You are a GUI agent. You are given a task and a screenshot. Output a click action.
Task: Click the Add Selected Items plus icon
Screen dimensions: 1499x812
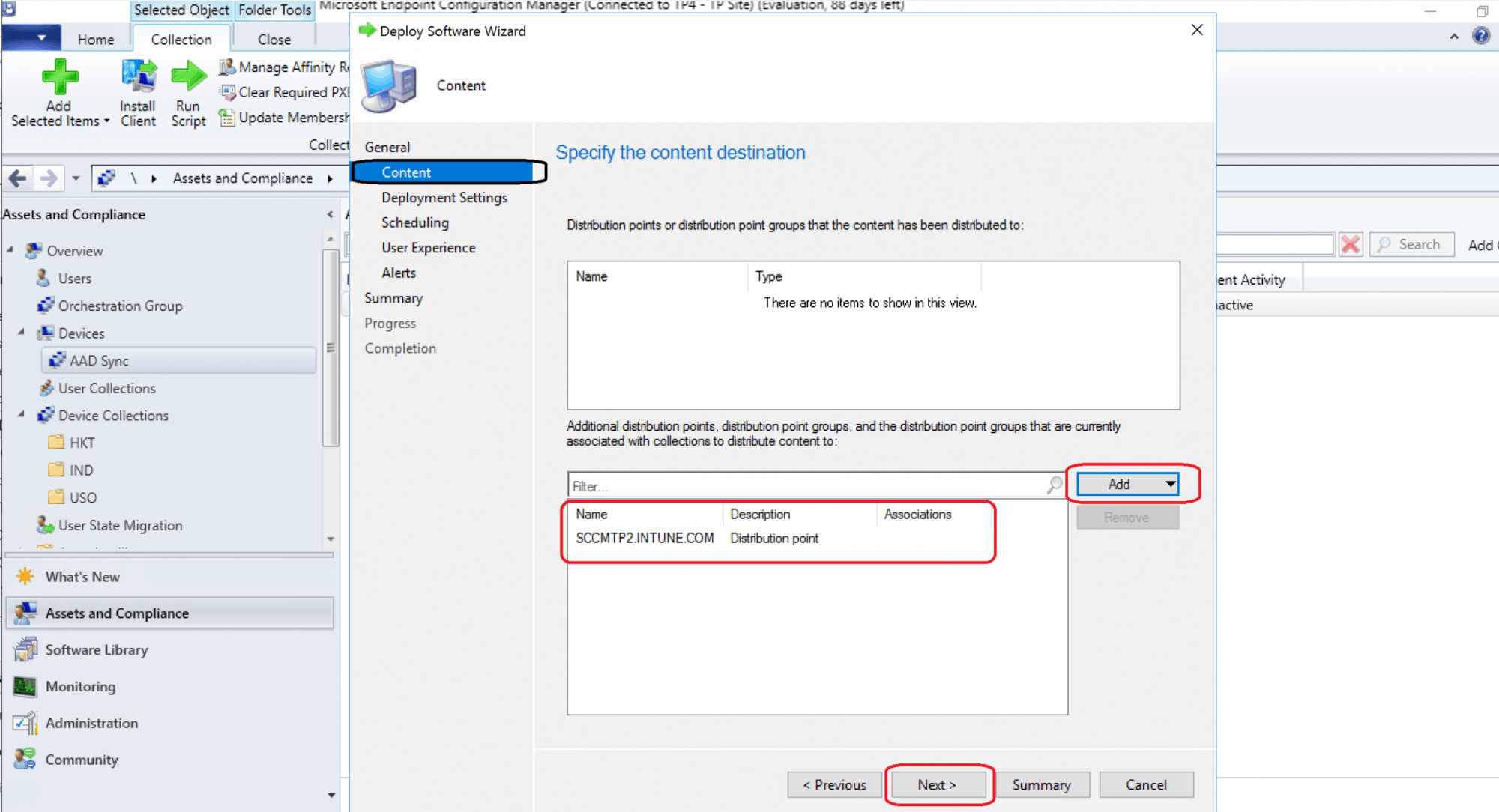coord(60,77)
